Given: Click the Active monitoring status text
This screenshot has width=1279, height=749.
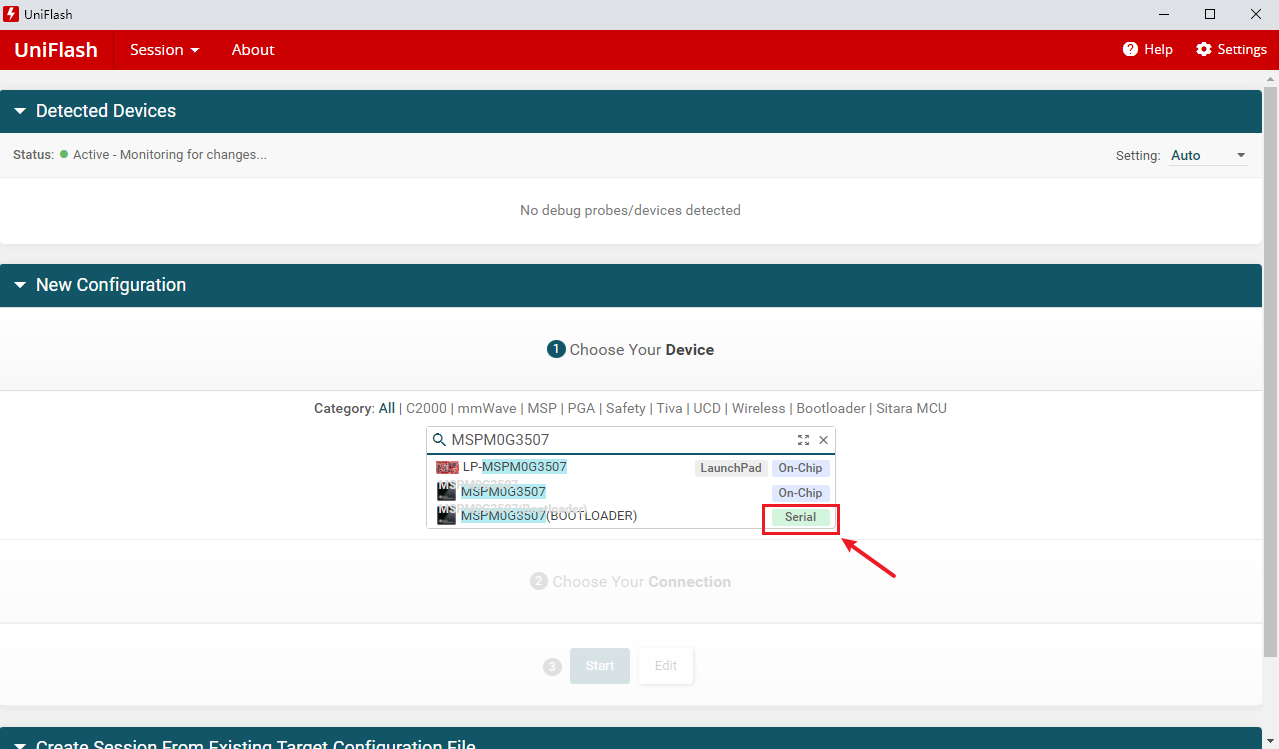Looking at the screenshot, I should [170, 155].
